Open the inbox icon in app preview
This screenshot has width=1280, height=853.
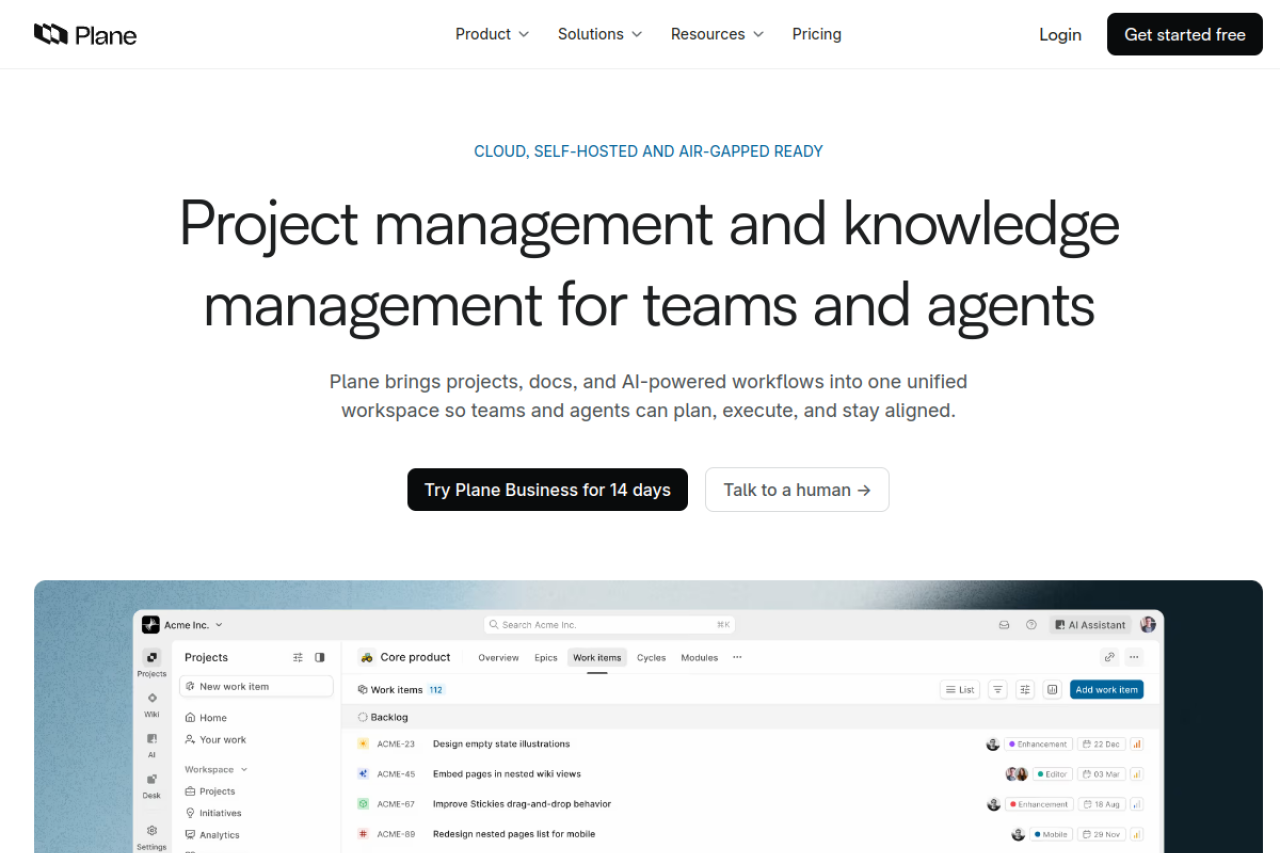tap(1004, 625)
